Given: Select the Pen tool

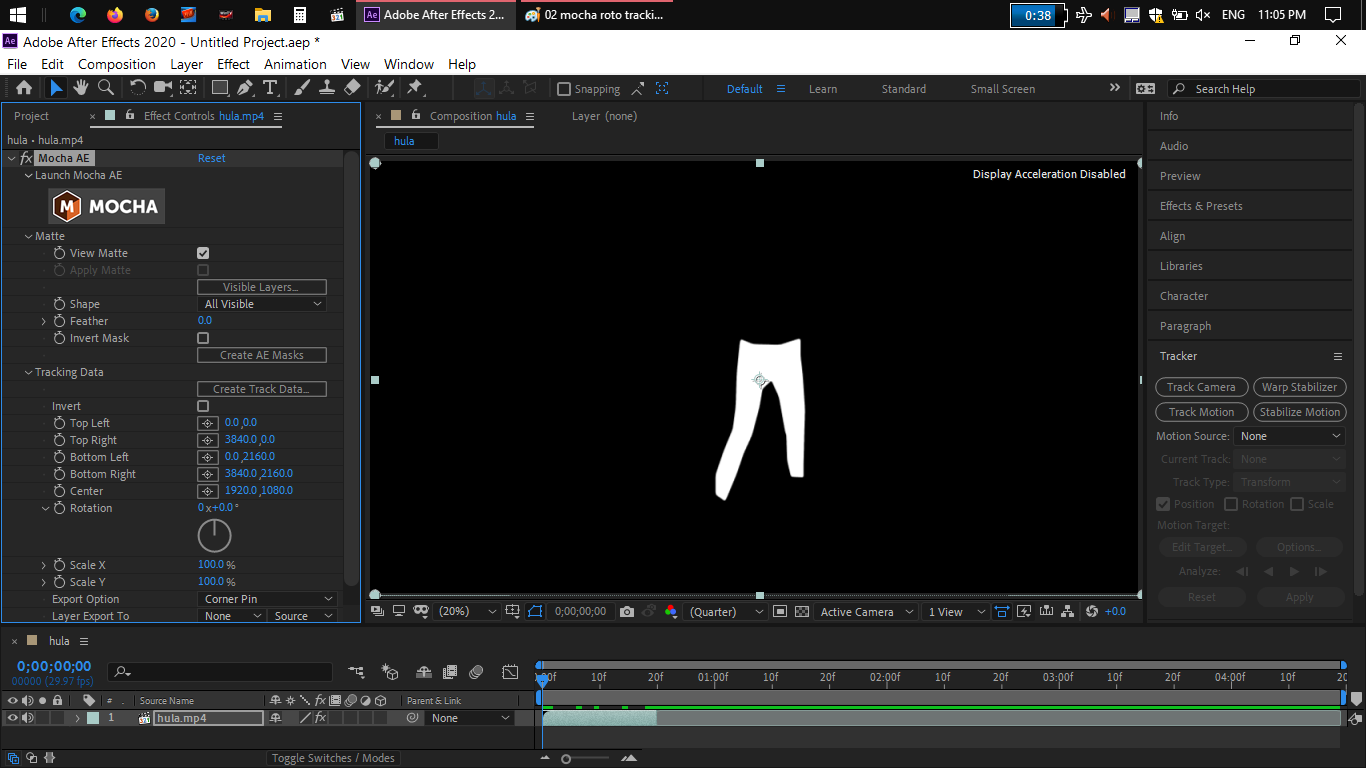Looking at the screenshot, I should tap(245, 88).
